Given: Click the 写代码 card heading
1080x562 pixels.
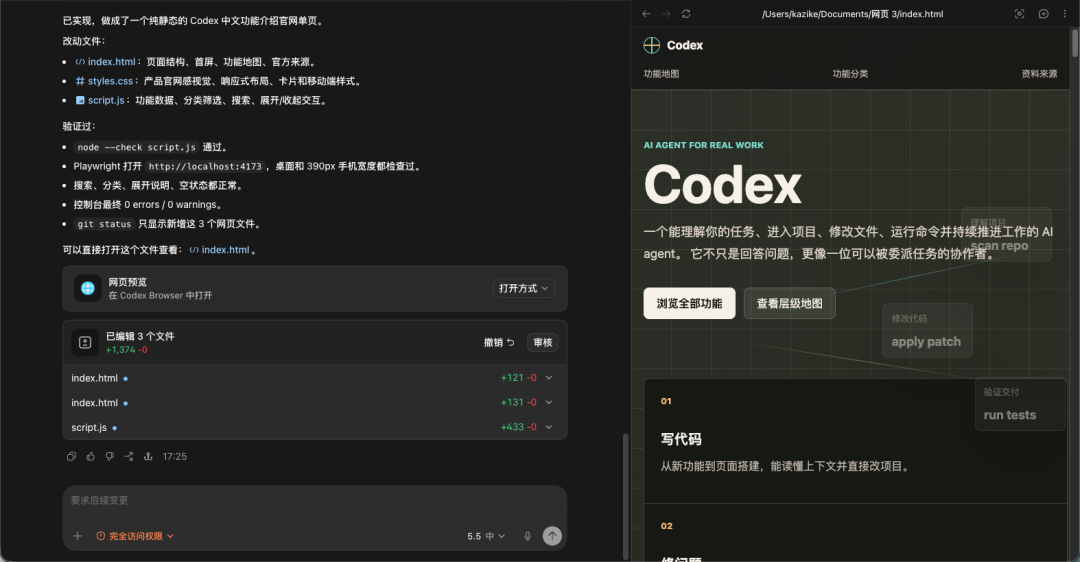Looking at the screenshot, I should point(681,439).
